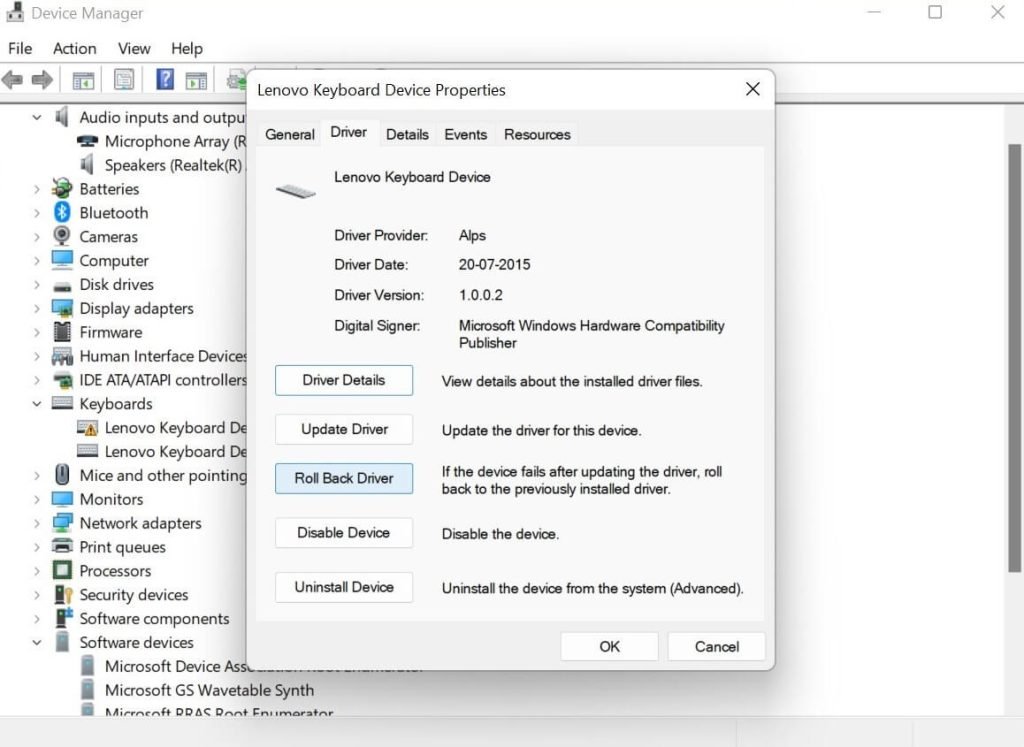This screenshot has height=747, width=1024.
Task: Click the Disable Device button
Action: coord(344,533)
